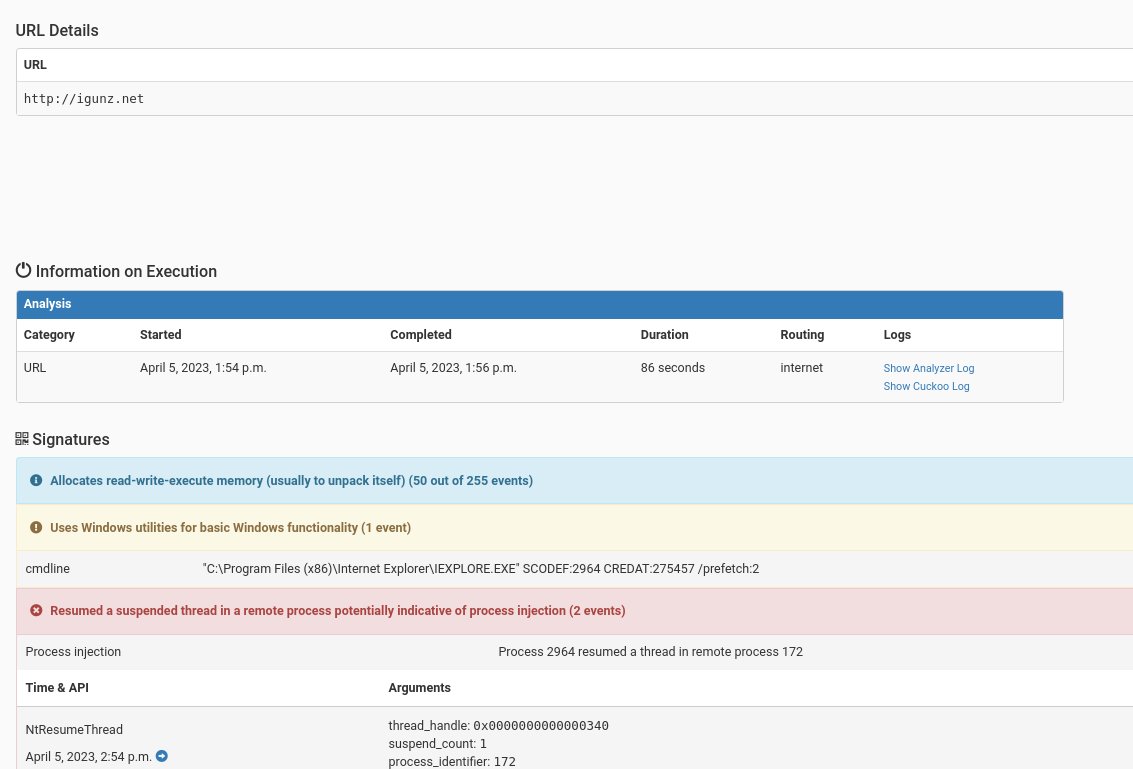Click the Time & API column header
Screen dimensions: 1133x769
tap(57, 688)
